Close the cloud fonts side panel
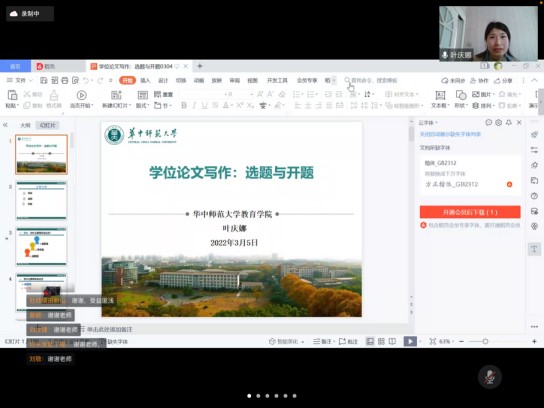Viewport: 544px width, 408px height. 519,122
